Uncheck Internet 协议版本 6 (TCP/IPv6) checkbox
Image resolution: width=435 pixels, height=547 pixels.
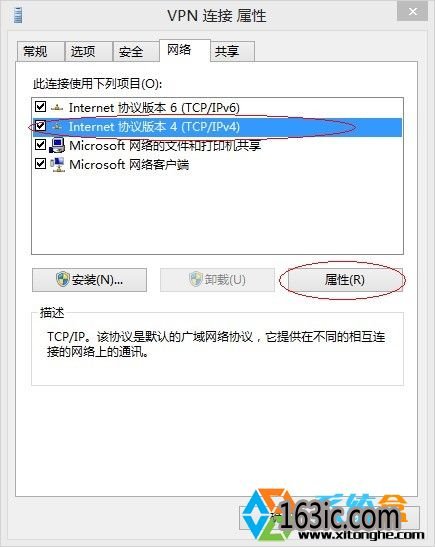tap(40, 106)
